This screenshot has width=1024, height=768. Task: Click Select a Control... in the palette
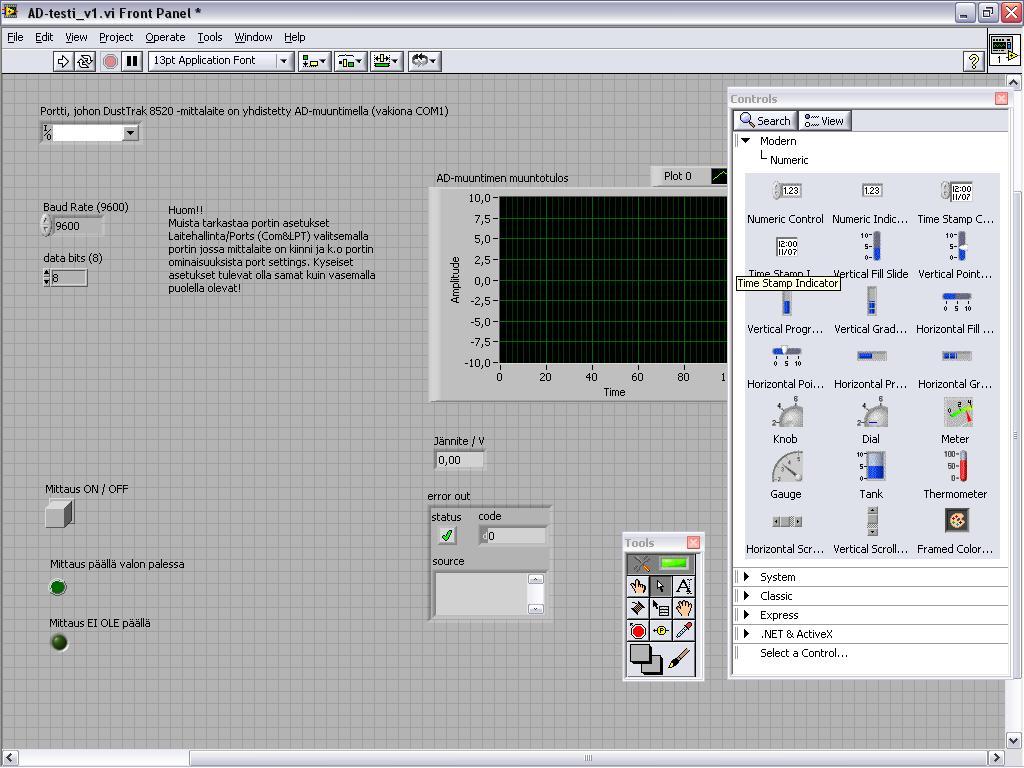(803, 653)
